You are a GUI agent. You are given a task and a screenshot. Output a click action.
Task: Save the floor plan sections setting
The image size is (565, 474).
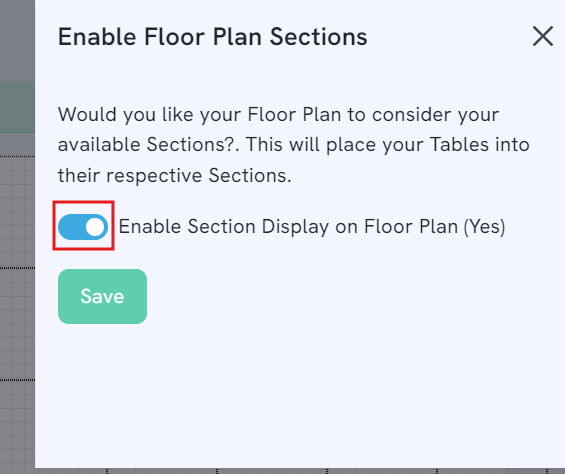(x=102, y=296)
